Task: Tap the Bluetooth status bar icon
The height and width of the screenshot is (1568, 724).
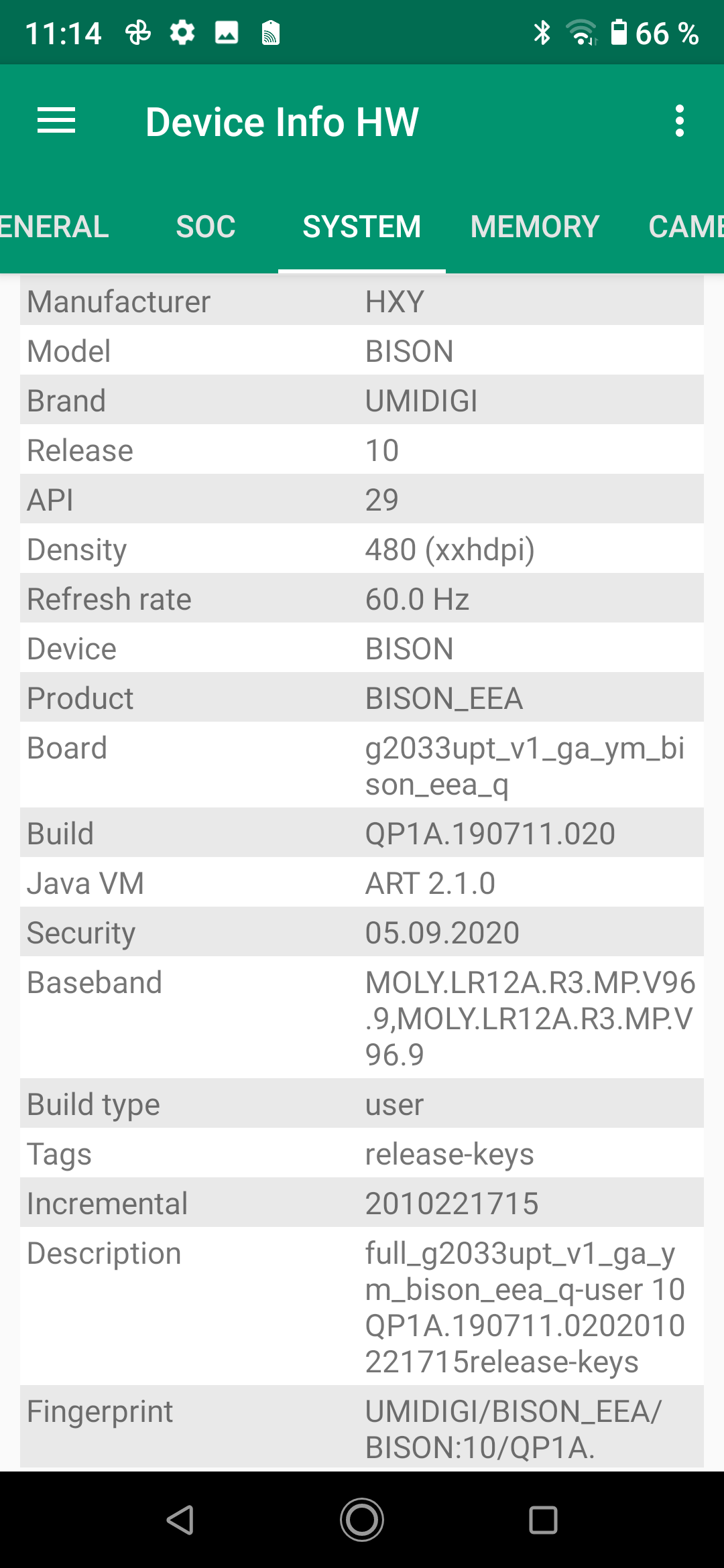Action: 542,32
